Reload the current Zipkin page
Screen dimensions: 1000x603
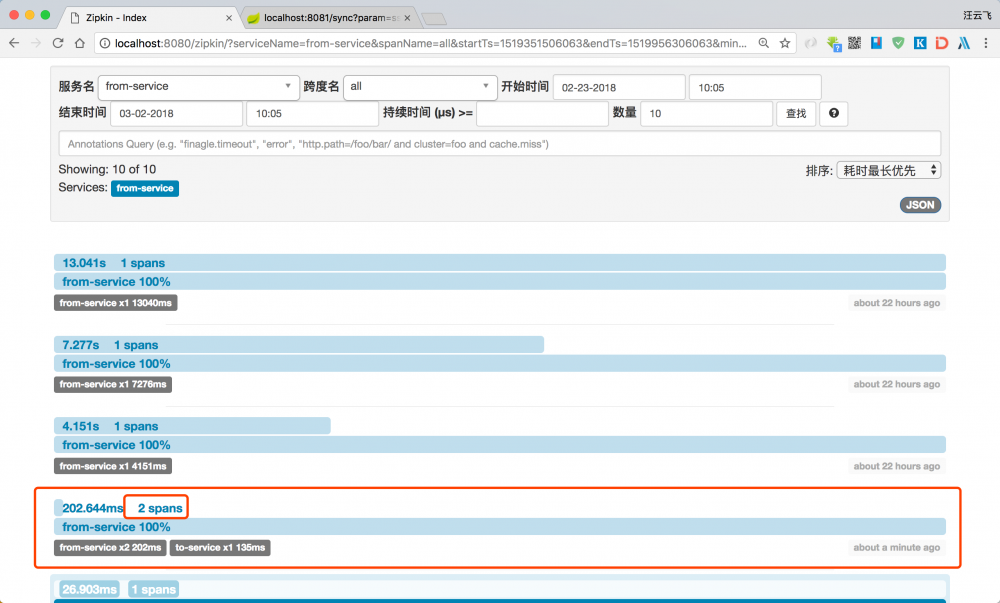click(x=58, y=43)
